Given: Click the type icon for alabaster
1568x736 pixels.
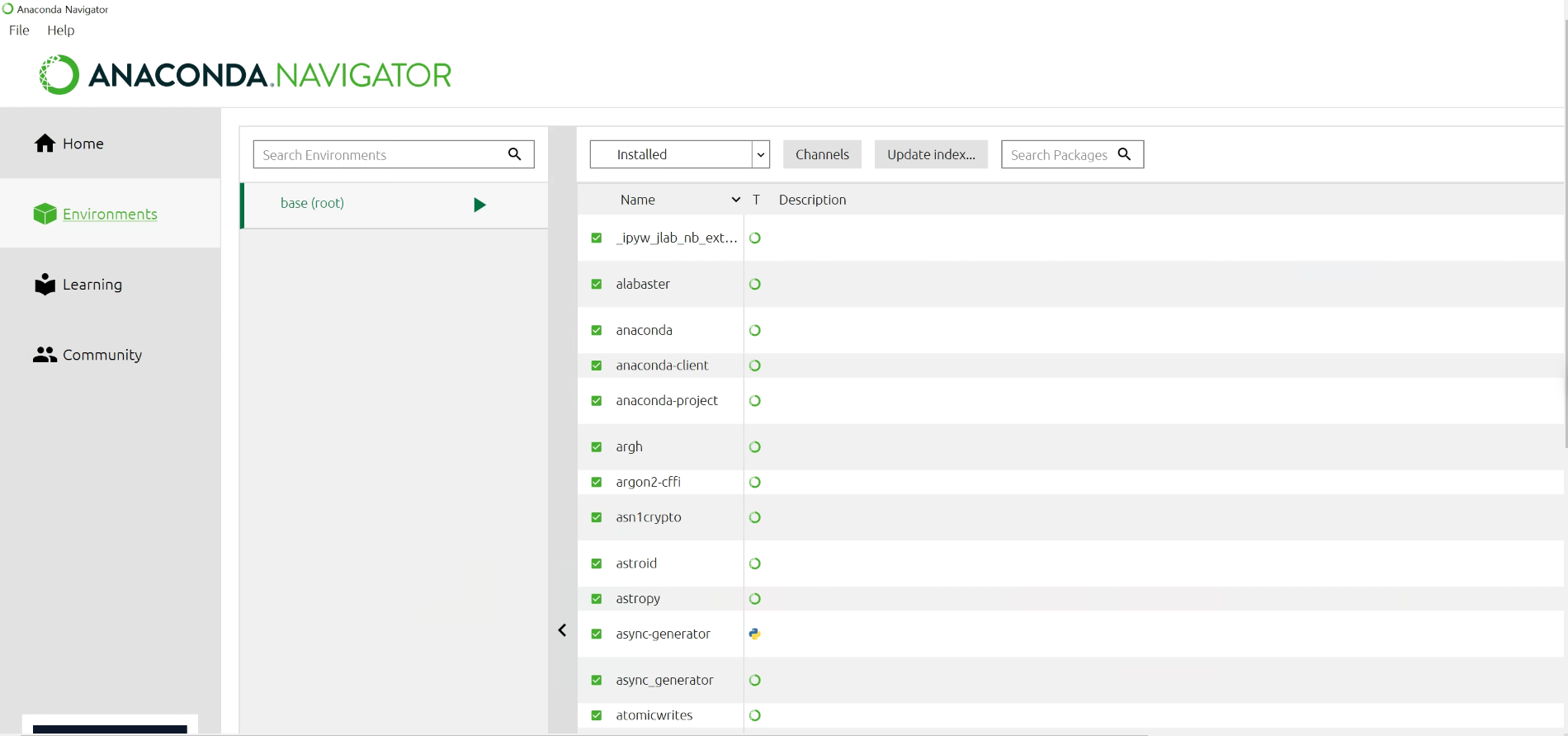Looking at the screenshot, I should [x=754, y=284].
